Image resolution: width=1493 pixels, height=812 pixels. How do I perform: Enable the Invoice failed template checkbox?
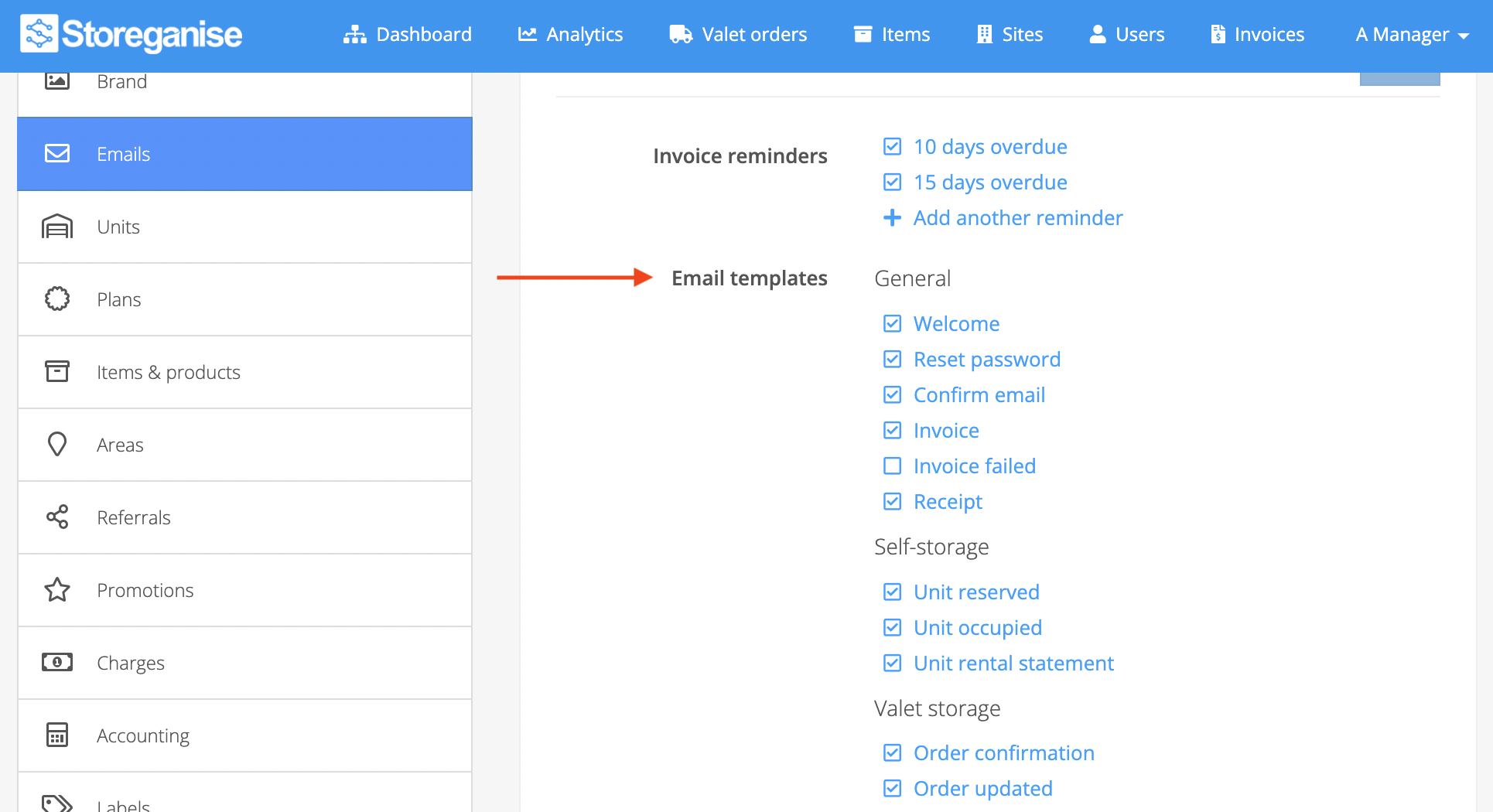892,466
